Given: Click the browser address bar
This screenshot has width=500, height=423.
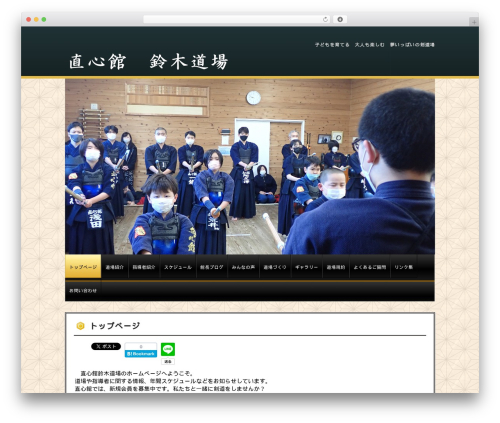Looking at the screenshot, I should pos(237,19).
